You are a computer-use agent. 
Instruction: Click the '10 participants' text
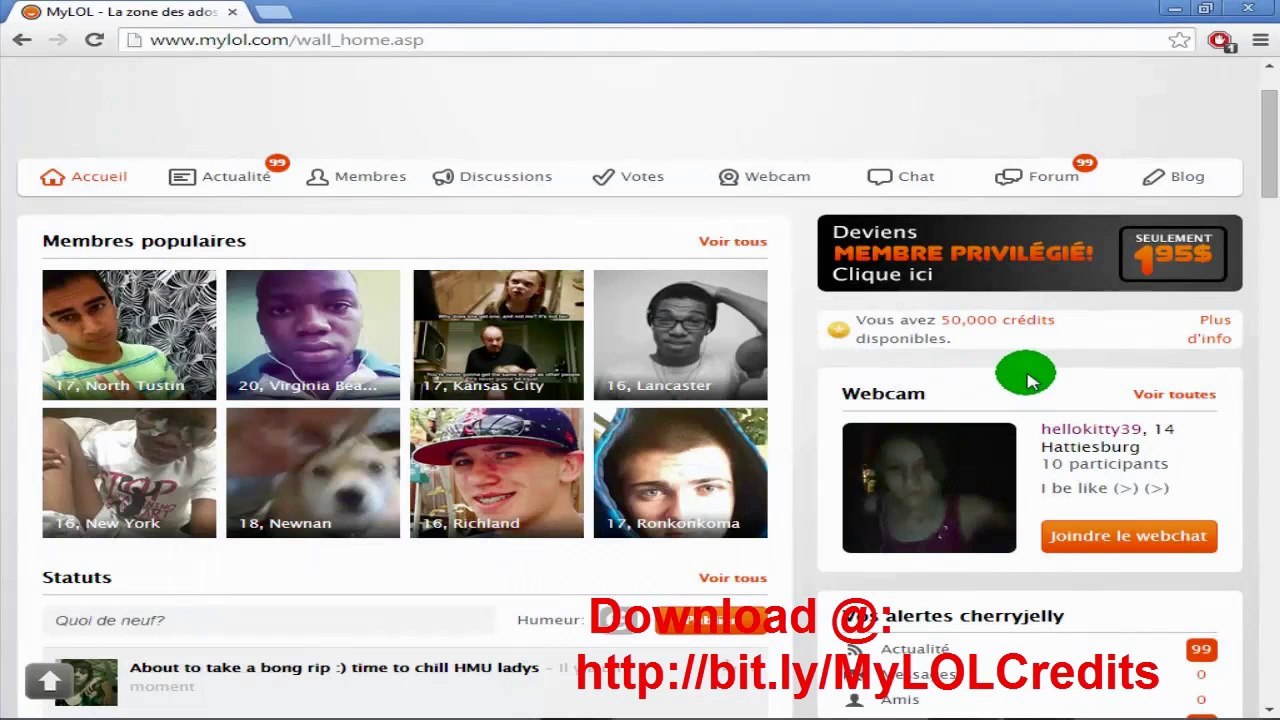1104,464
